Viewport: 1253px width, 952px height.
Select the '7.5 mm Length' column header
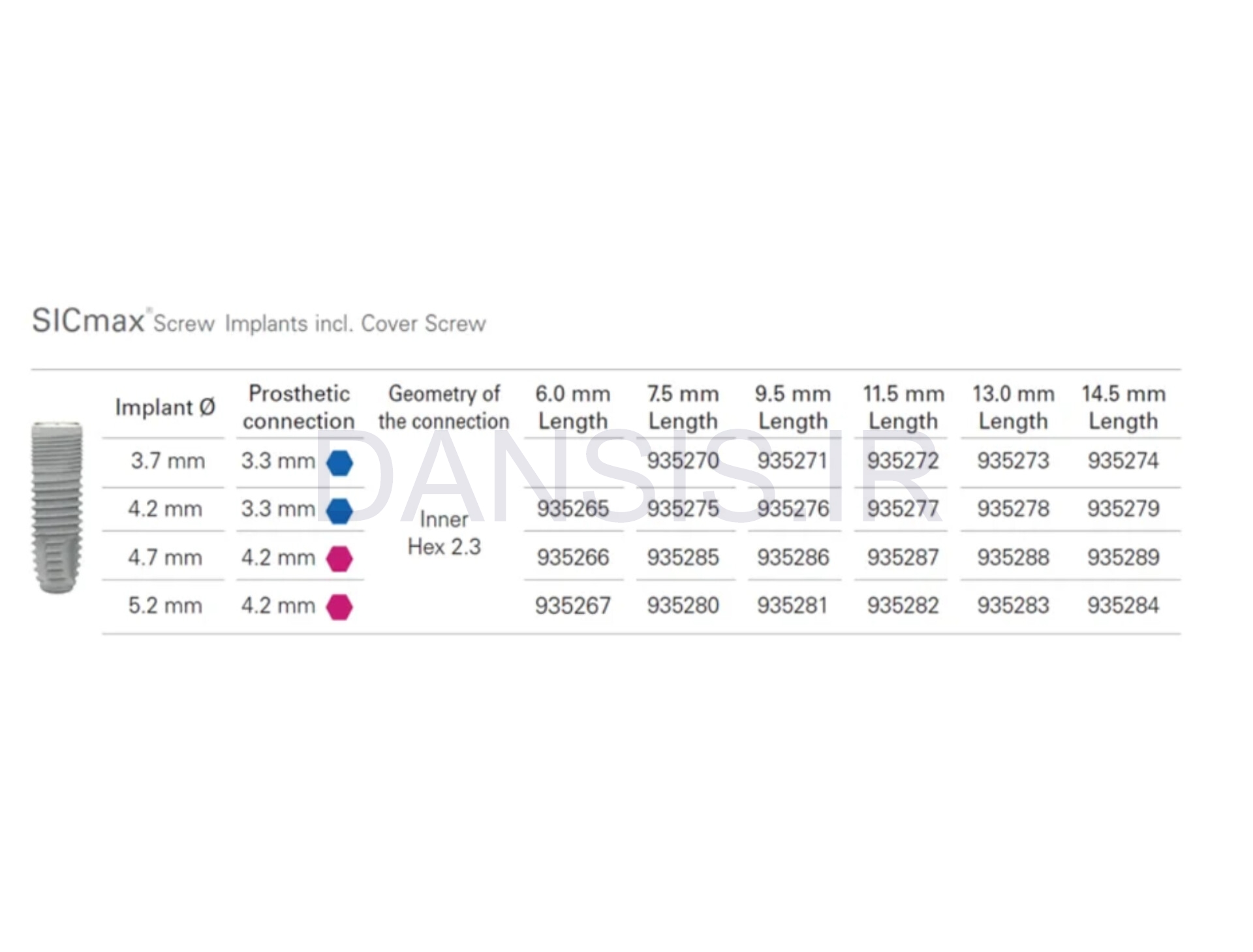(683, 407)
